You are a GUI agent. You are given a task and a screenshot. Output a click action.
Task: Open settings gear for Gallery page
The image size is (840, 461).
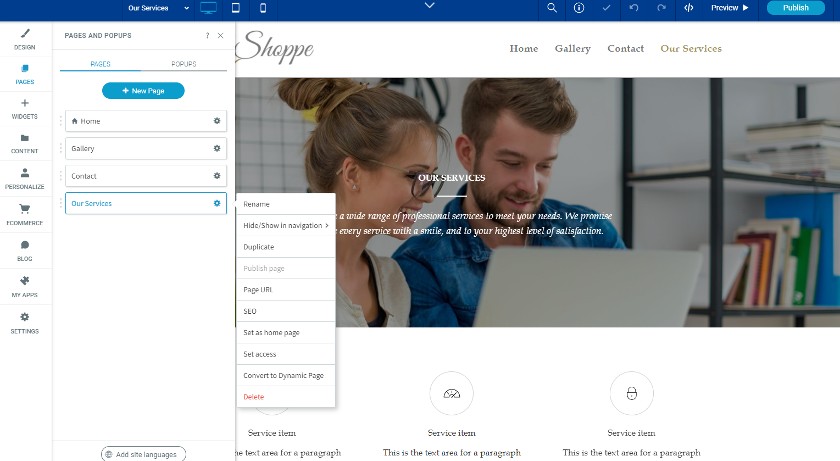tap(217, 148)
